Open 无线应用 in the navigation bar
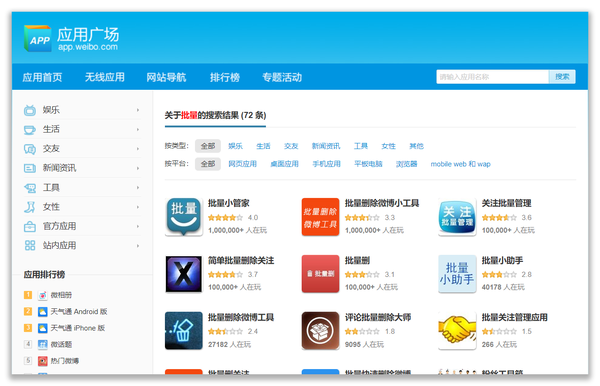Screen dimensions: 600x386 [x=104, y=77]
